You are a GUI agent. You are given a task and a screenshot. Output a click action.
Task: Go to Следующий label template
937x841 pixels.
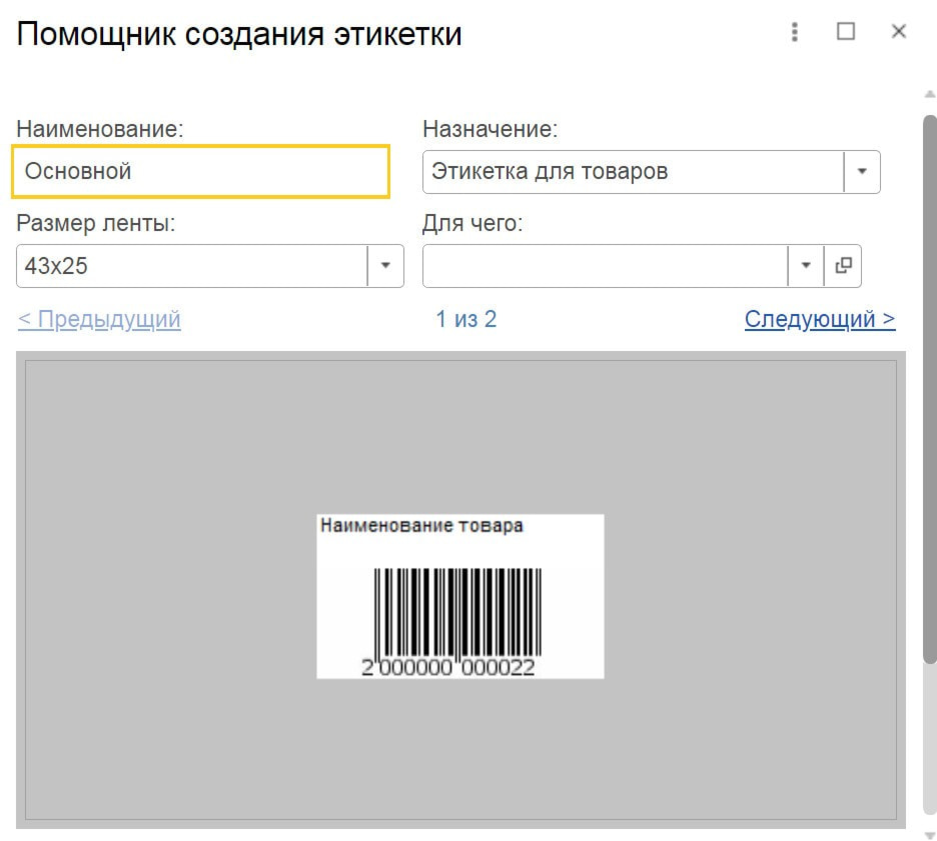[x=820, y=319]
